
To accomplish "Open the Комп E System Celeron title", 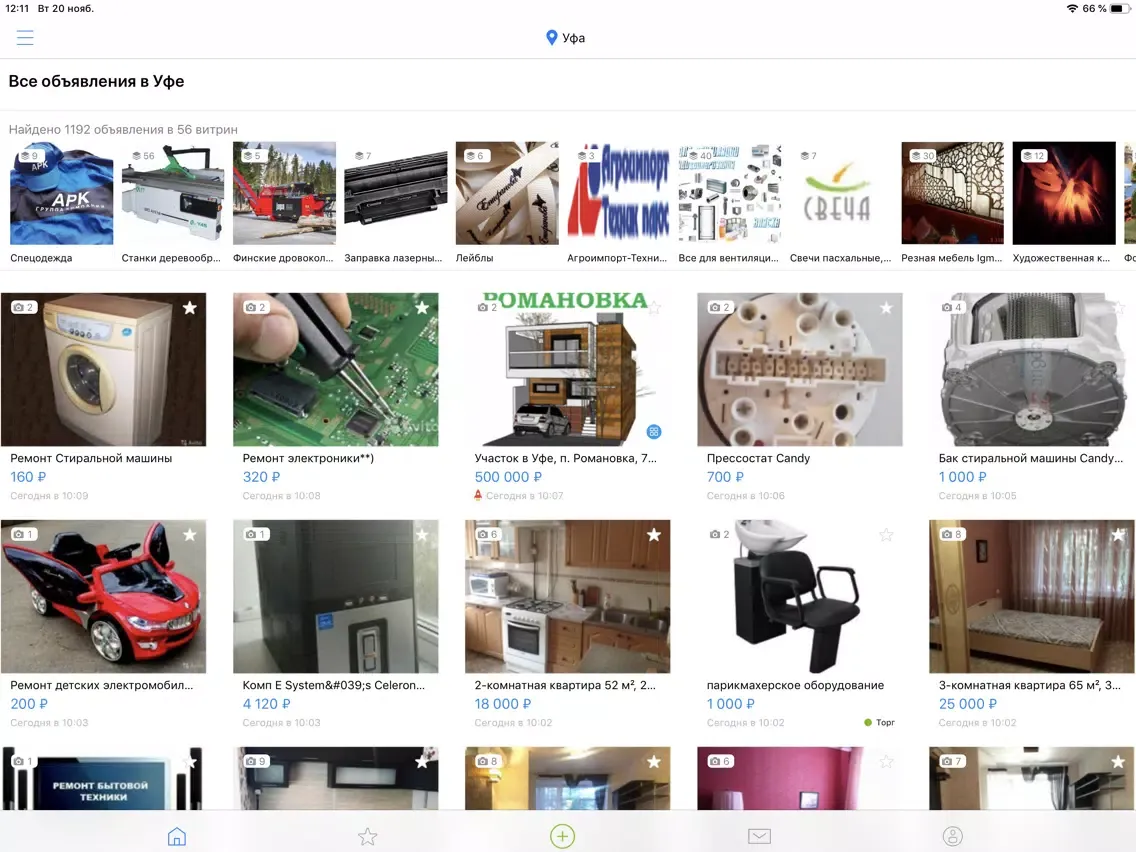I will coord(333,685).
